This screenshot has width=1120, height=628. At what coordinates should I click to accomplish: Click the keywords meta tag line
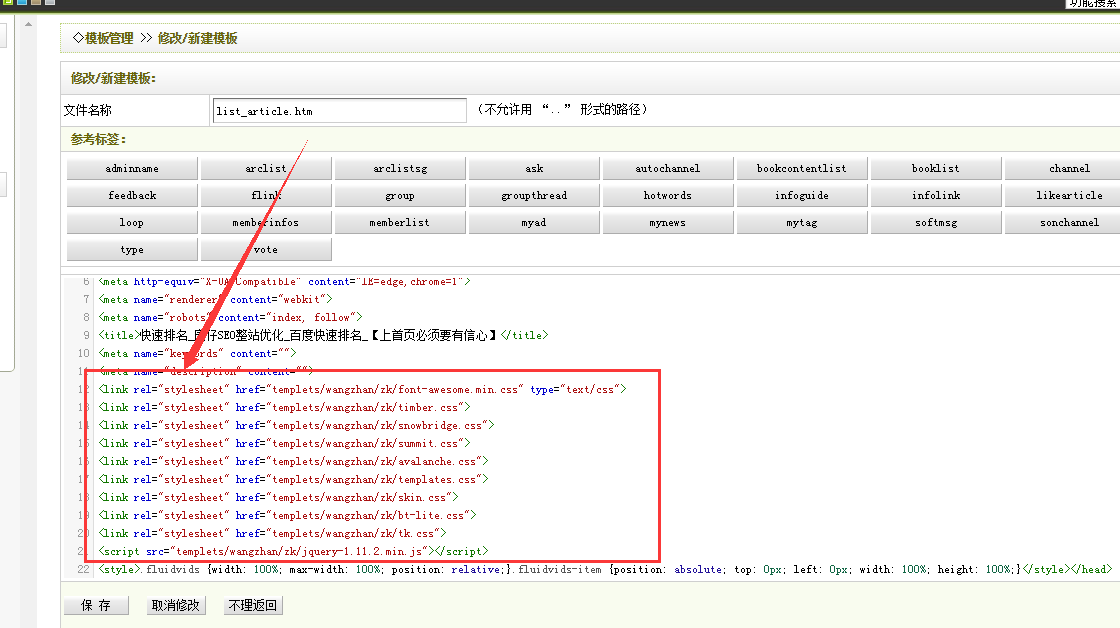click(197, 354)
